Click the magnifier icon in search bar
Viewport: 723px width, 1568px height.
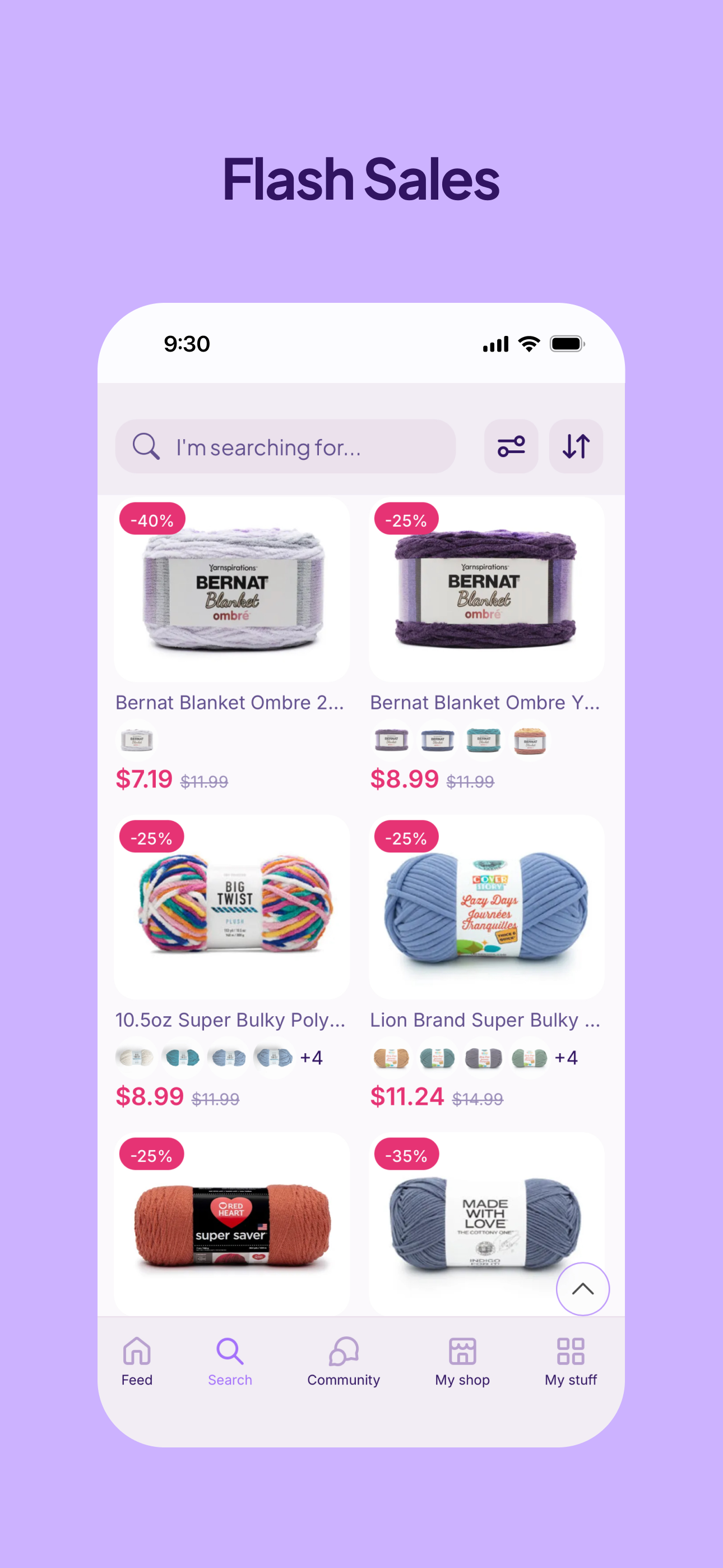(146, 446)
